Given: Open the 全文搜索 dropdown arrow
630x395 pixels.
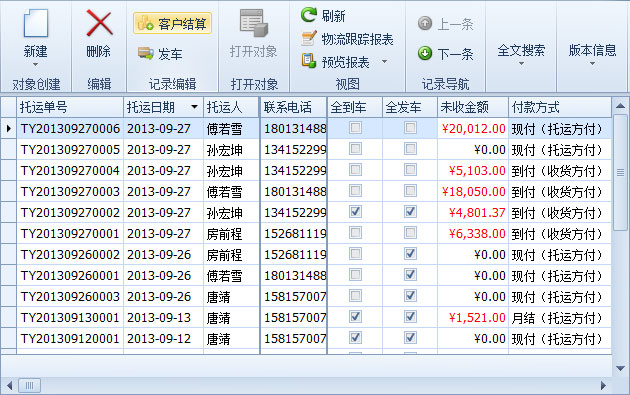Looking at the screenshot, I should click(x=521, y=63).
